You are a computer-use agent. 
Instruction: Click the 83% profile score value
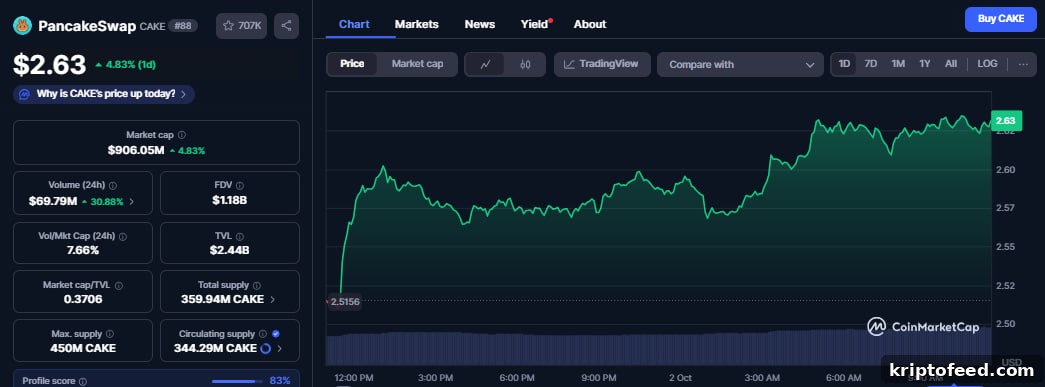tap(280, 381)
